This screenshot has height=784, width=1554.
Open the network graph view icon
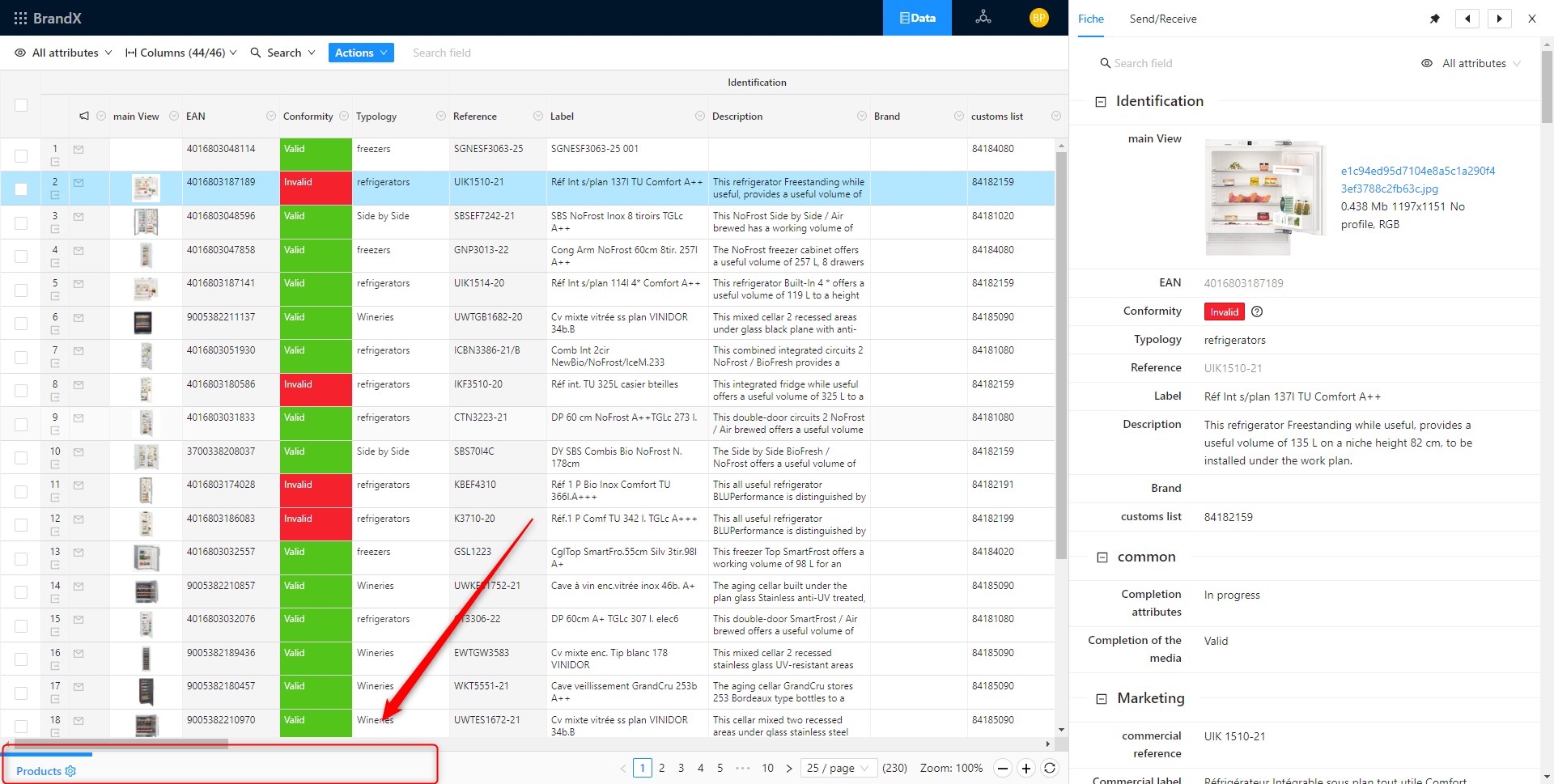pos(983,17)
